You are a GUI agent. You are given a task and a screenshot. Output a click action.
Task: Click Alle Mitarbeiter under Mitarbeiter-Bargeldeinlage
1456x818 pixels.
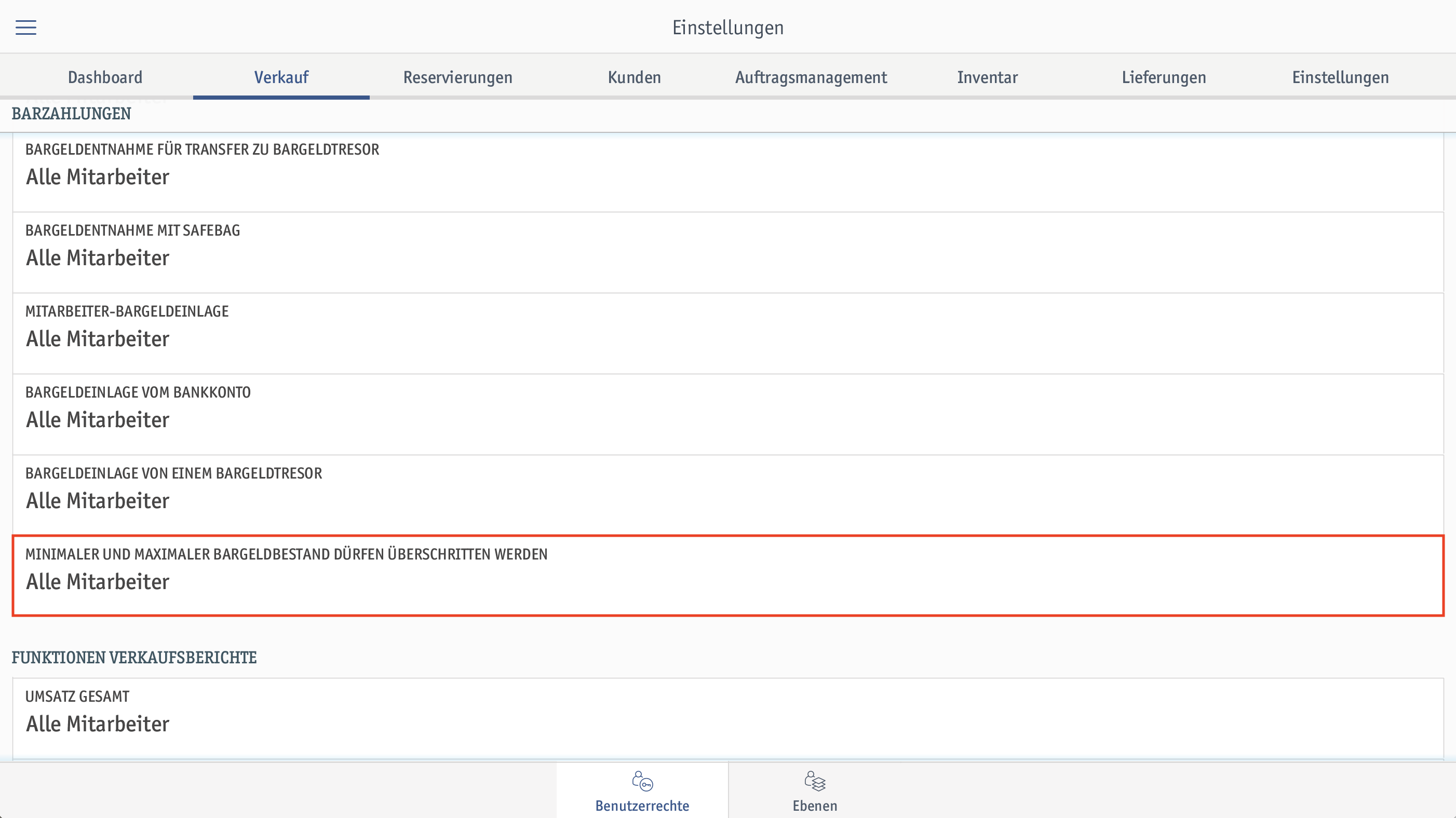(x=98, y=339)
